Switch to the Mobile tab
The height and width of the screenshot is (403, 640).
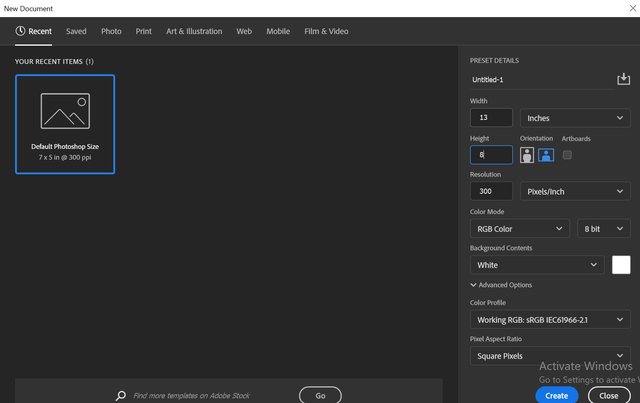coord(278,31)
